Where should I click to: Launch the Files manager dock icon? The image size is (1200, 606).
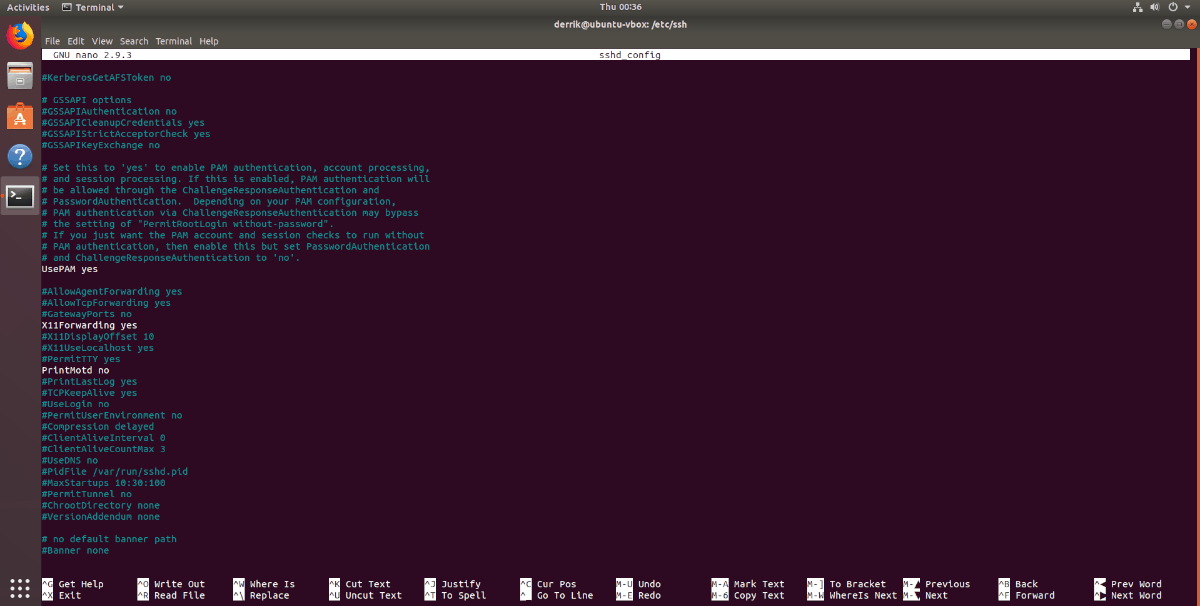coord(20,76)
